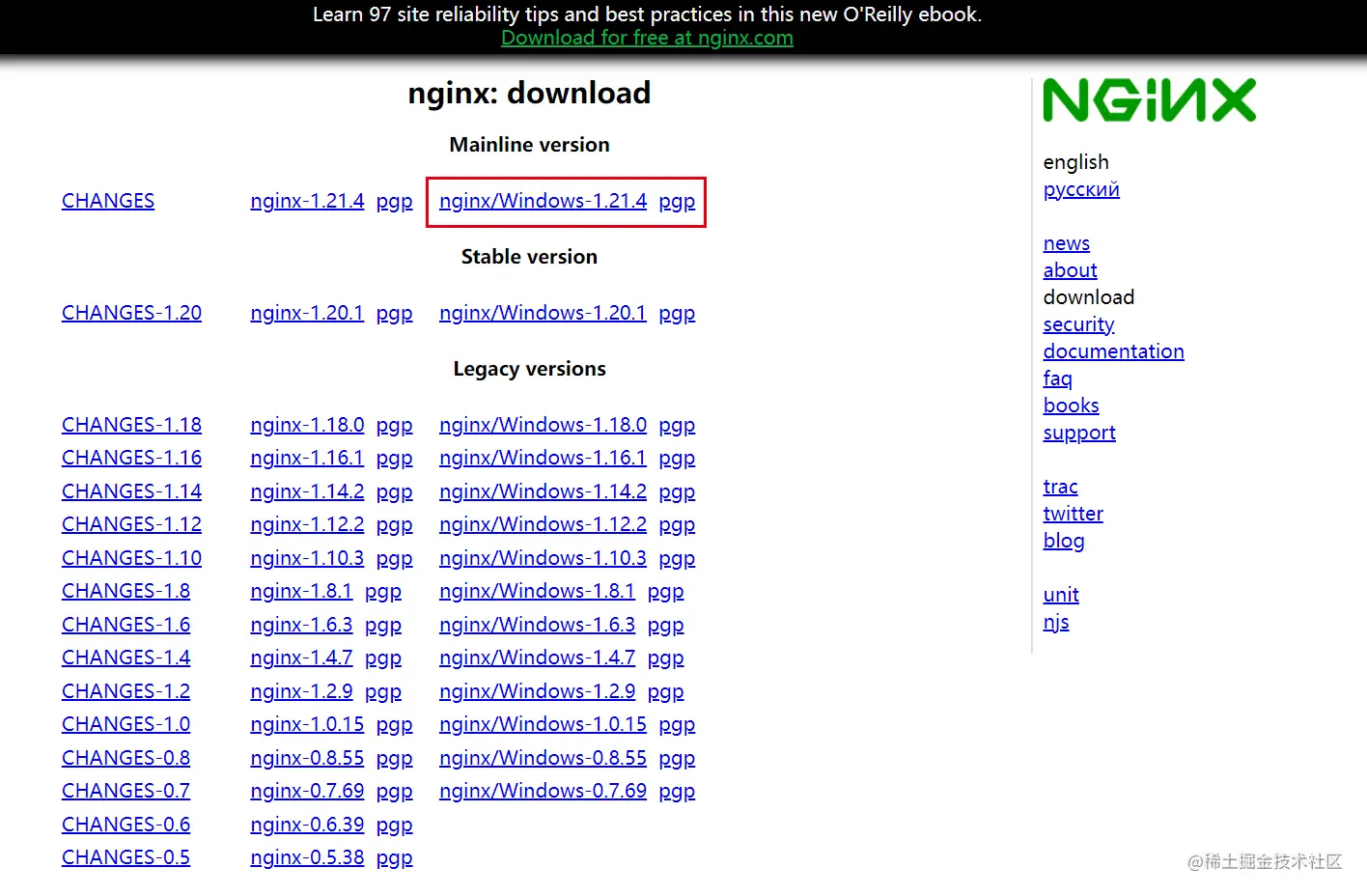Download nginx-1.6.3 source
This screenshot has width=1367, height=896.
coord(301,625)
